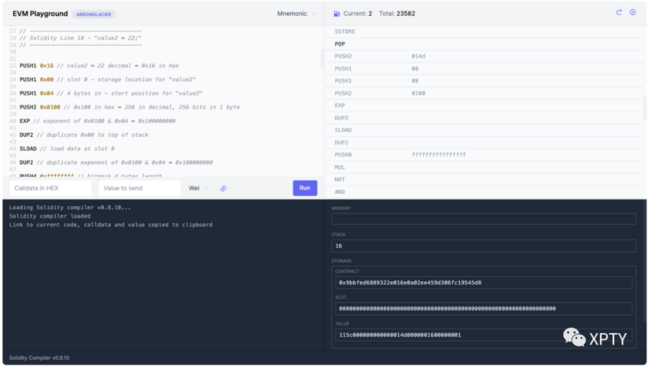Click the empty Memory box
648x366 pixels.
point(484,219)
